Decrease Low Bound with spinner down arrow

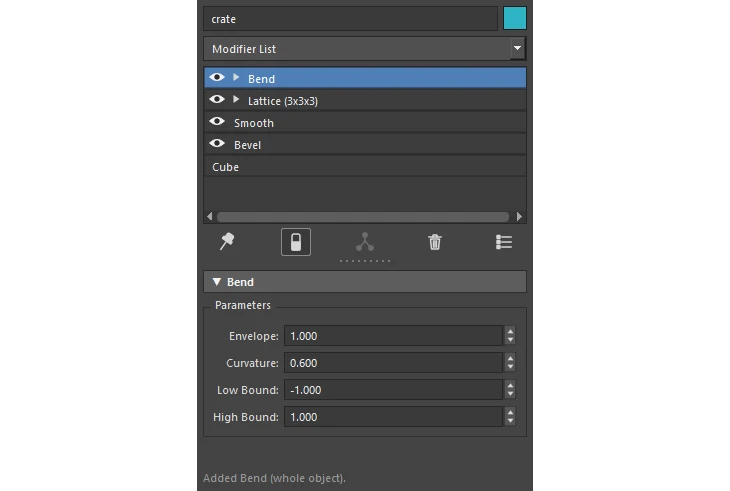[510, 394]
